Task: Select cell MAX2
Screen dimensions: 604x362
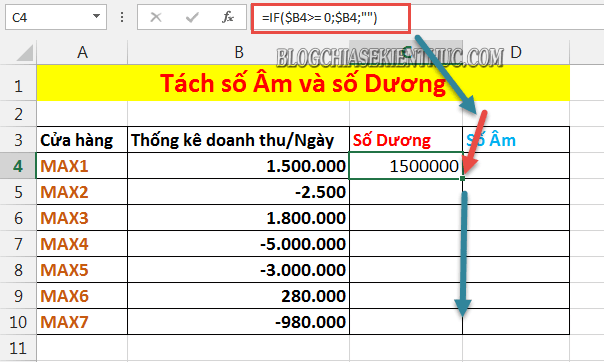Action: click(82, 192)
